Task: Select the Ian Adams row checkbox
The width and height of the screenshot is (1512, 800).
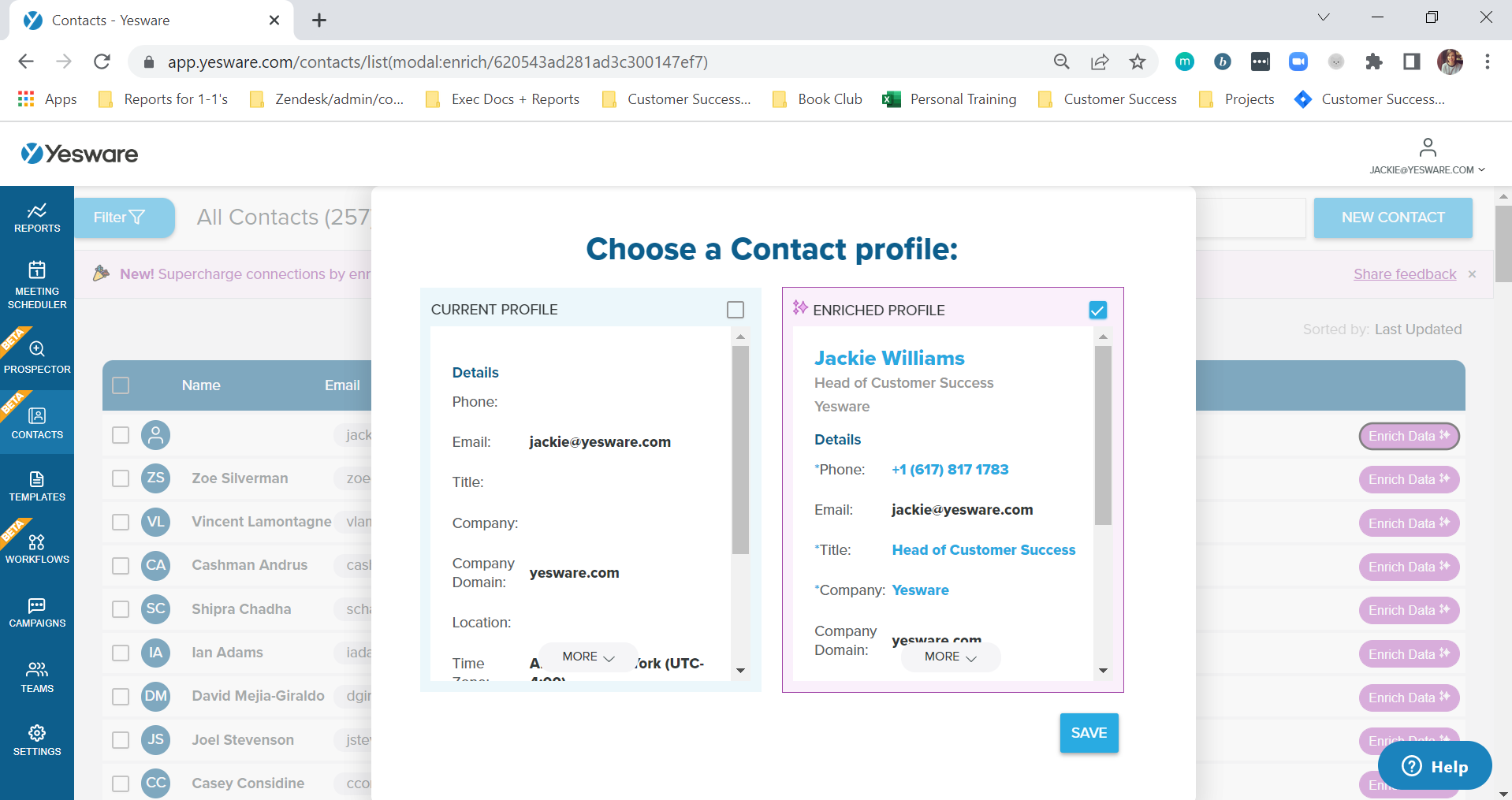Action: [x=121, y=653]
